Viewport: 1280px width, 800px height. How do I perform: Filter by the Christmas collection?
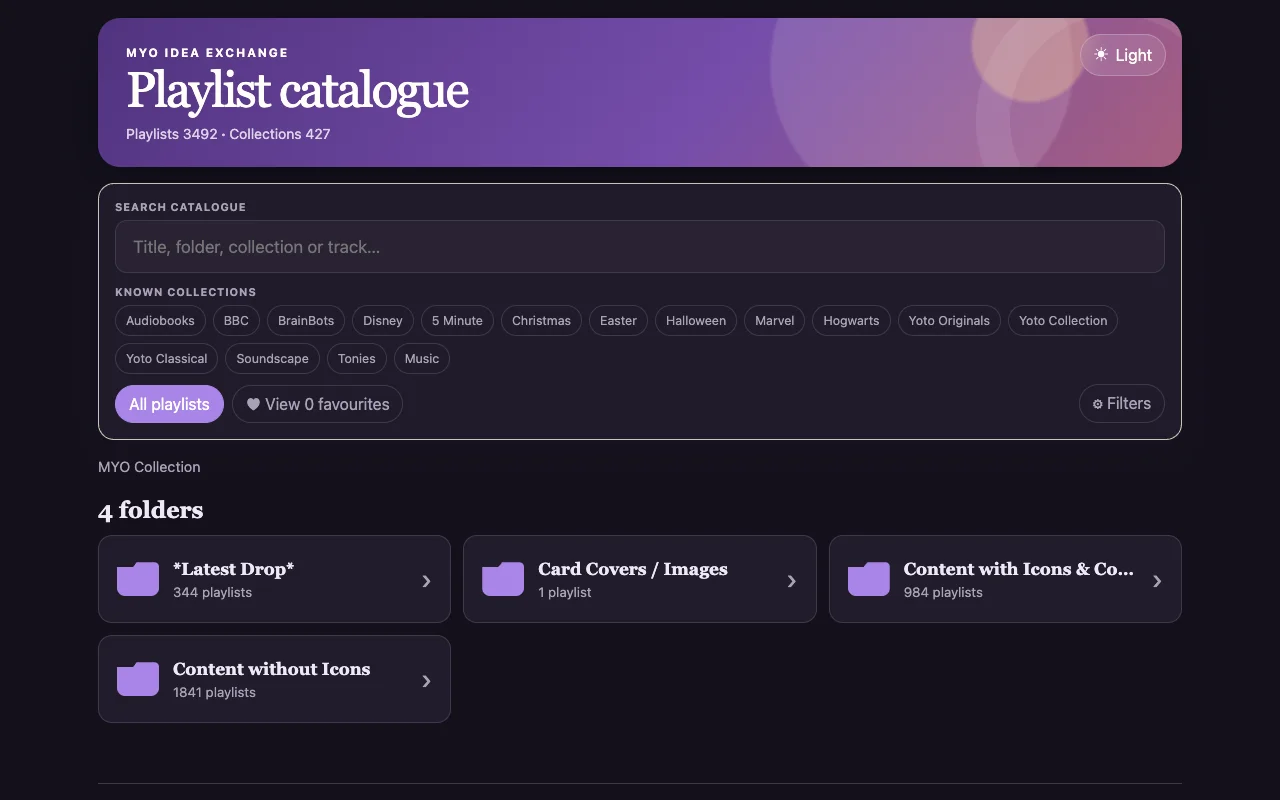point(541,321)
